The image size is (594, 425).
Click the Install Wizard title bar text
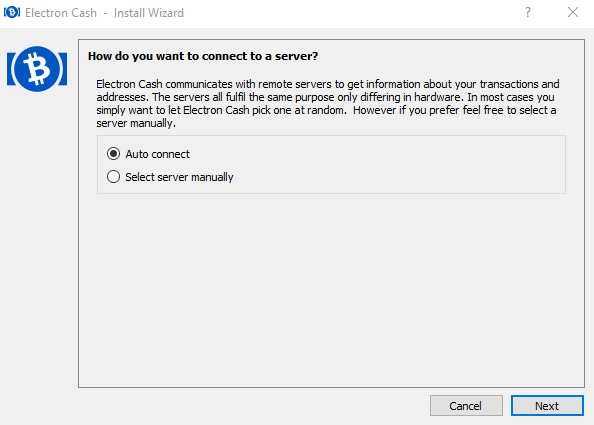(148, 13)
